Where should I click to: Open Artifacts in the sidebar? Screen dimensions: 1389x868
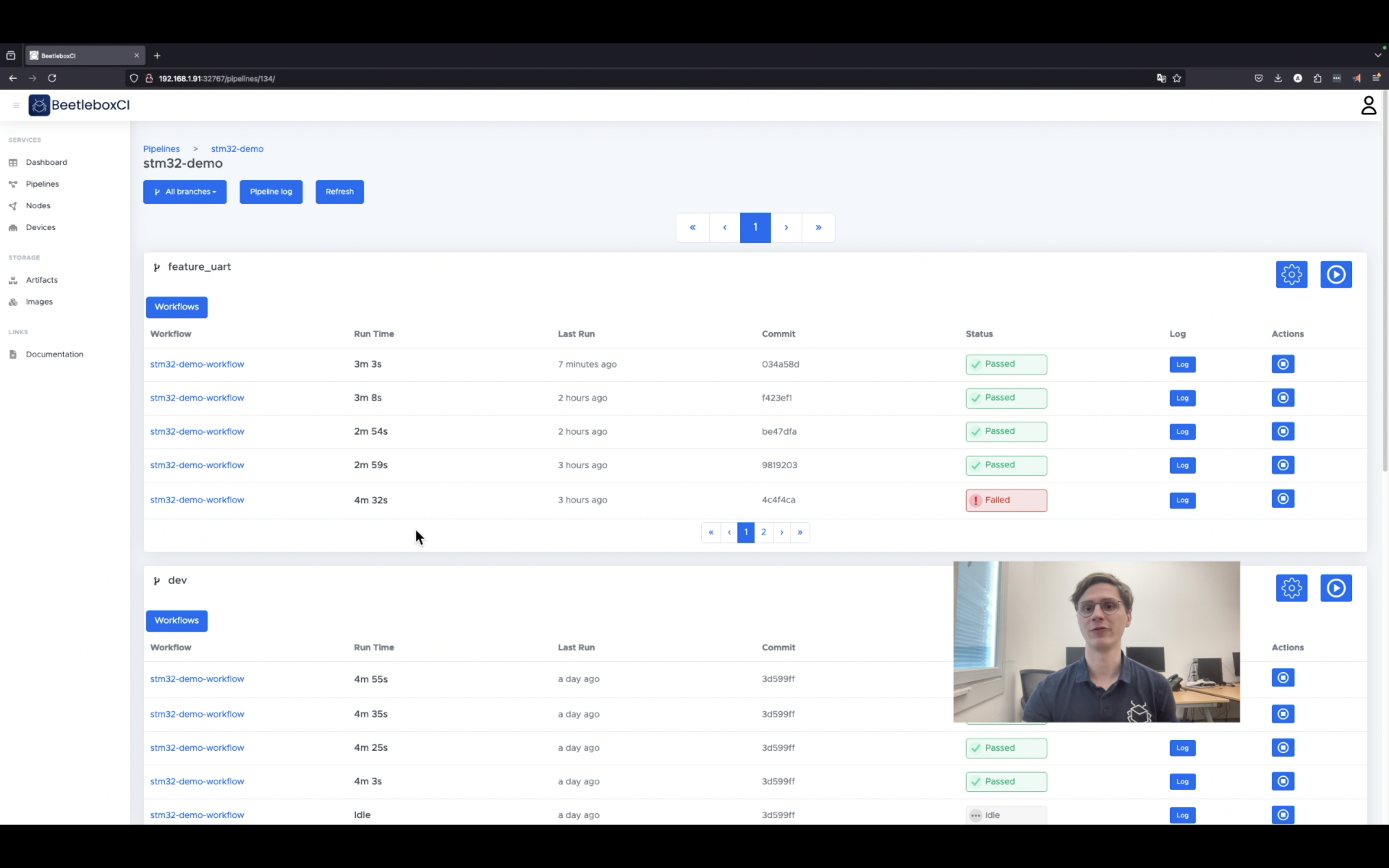point(41,280)
